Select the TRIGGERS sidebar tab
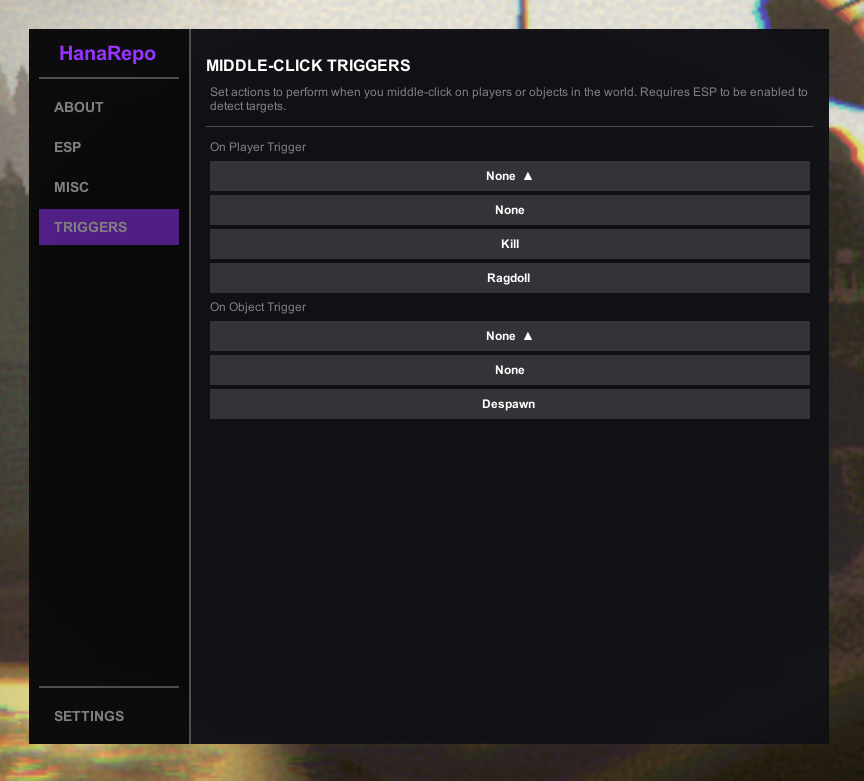The width and height of the screenshot is (864, 781). [109, 227]
